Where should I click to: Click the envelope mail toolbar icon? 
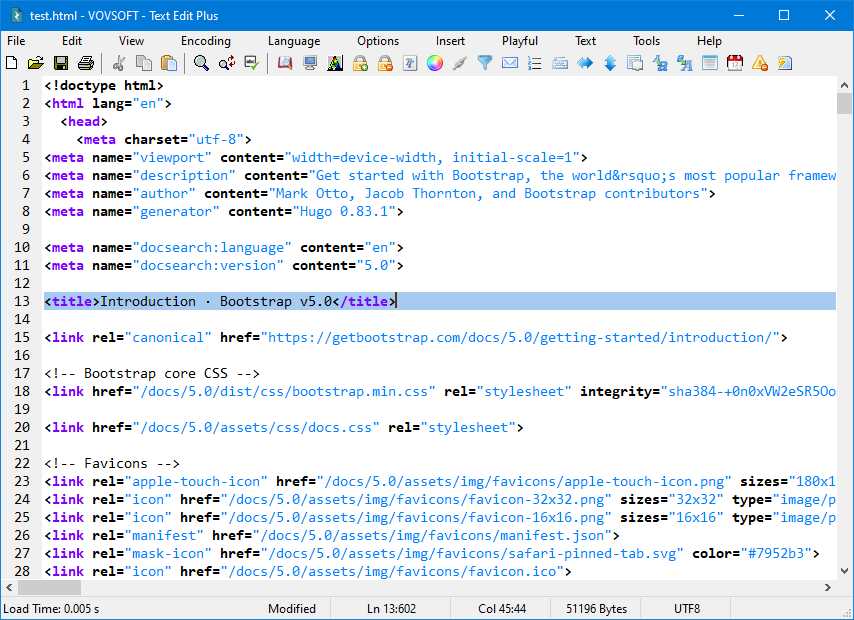coord(510,63)
